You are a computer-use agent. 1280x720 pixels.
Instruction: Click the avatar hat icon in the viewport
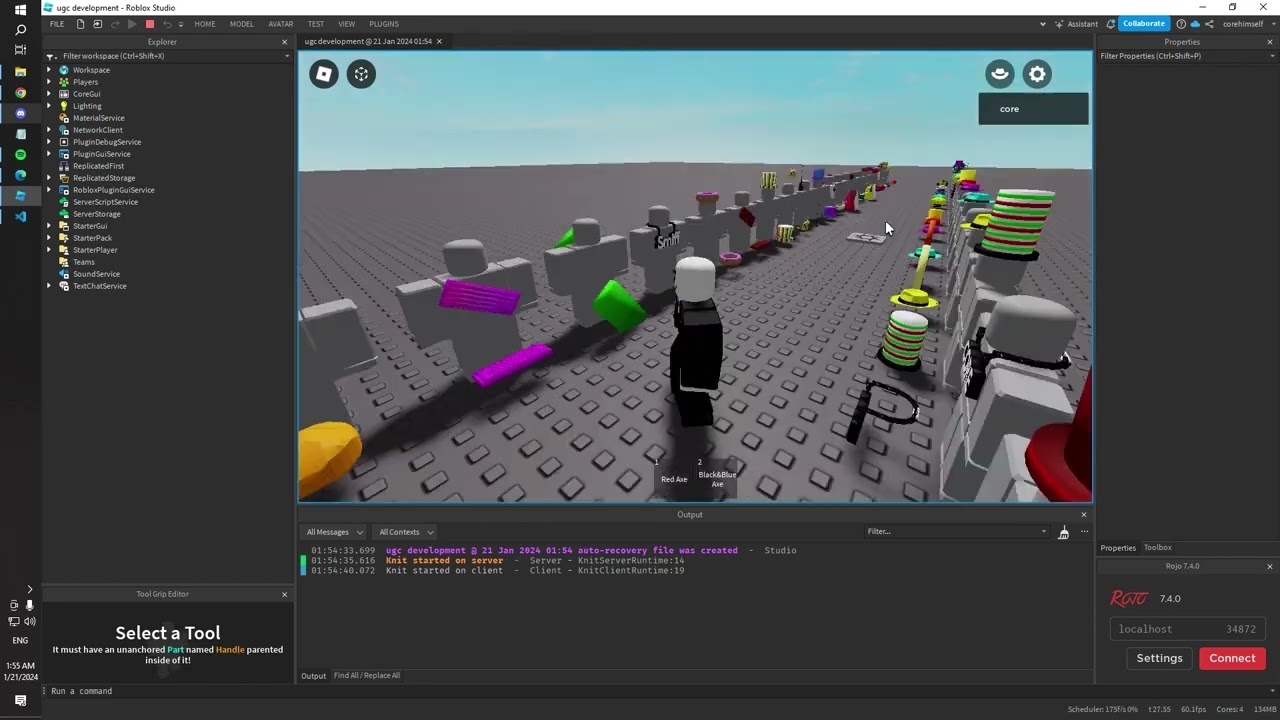tap(999, 74)
